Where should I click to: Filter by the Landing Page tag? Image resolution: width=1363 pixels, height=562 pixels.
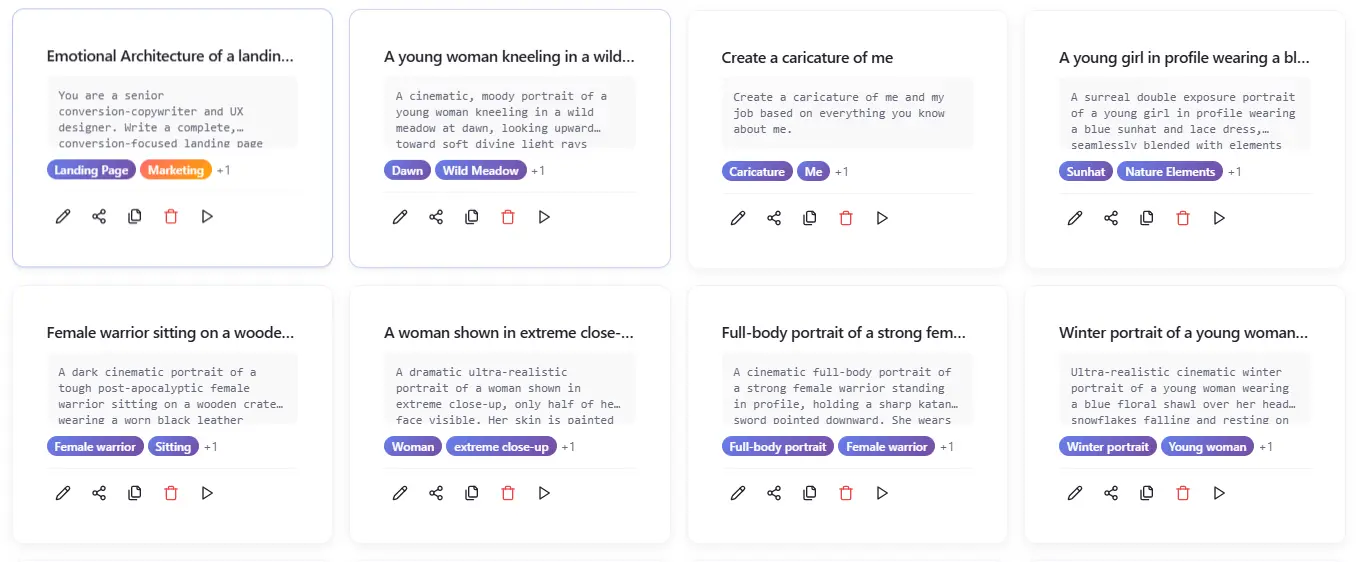(x=91, y=170)
